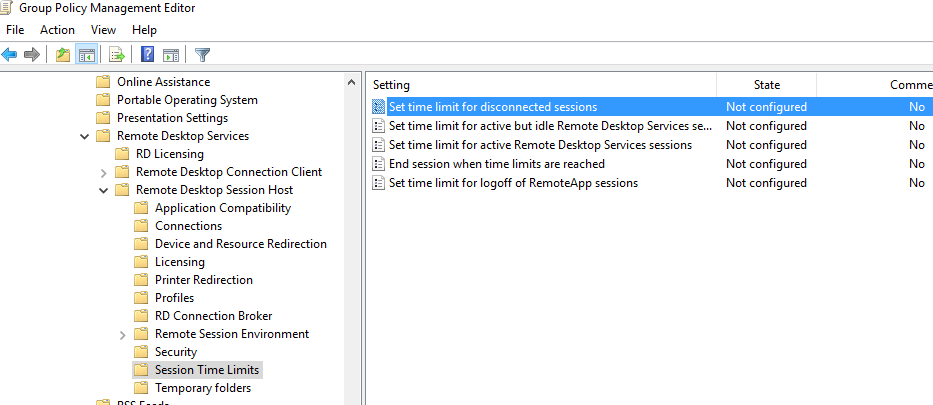The width and height of the screenshot is (933, 405).
Task: Expand Remote Desktop Connection Client folder
Action: tap(104, 173)
